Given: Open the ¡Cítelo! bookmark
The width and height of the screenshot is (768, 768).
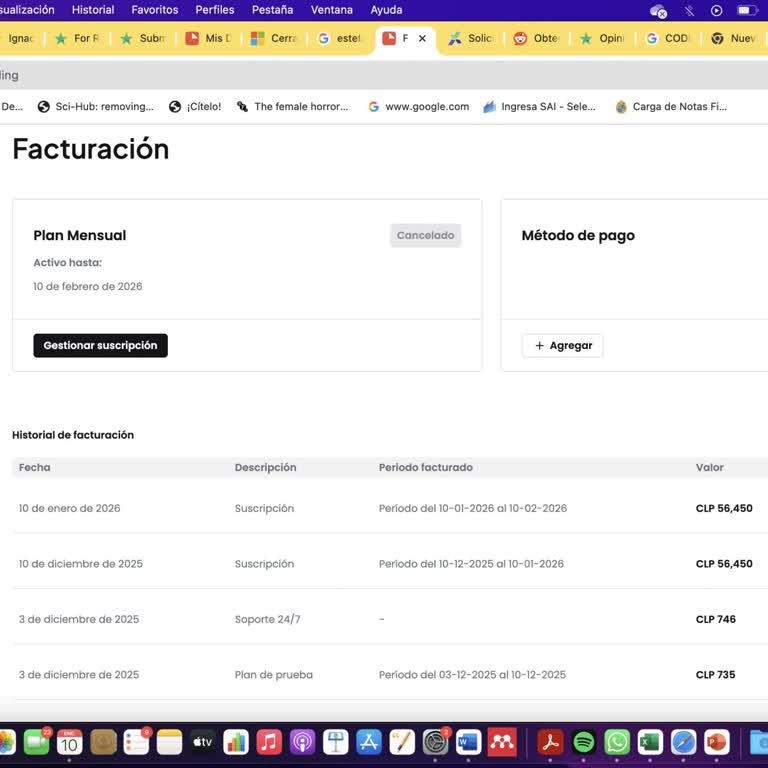Looking at the screenshot, I should coord(195,106).
